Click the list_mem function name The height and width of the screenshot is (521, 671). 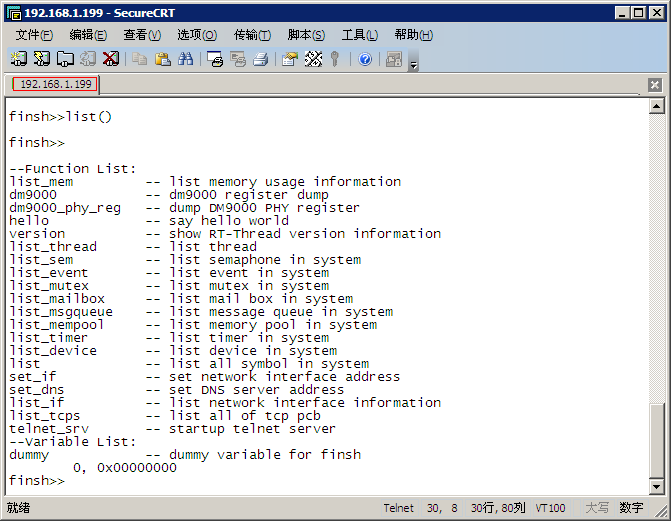pos(41,182)
